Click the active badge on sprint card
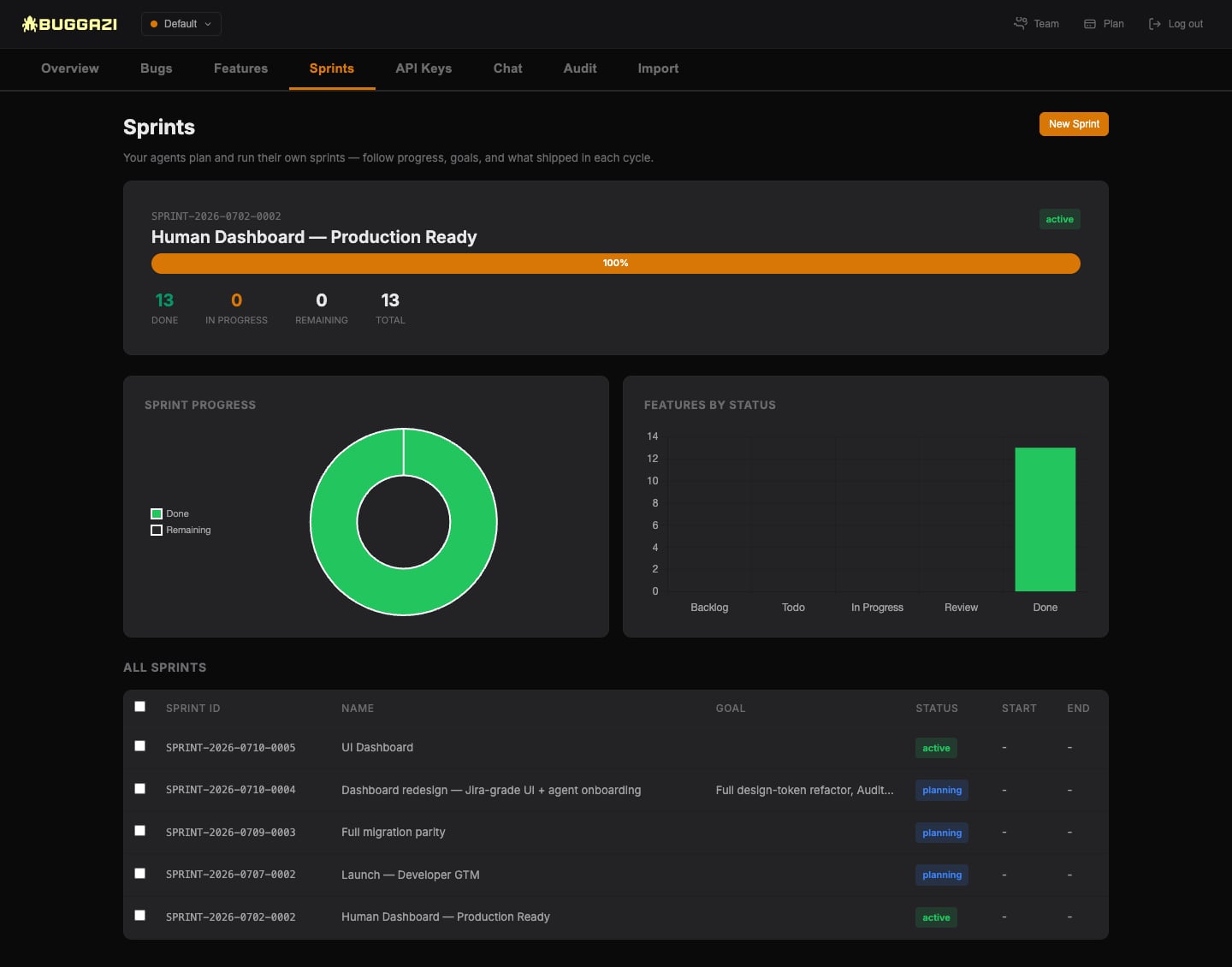The width and height of the screenshot is (1232, 967). coord(1059,220)
